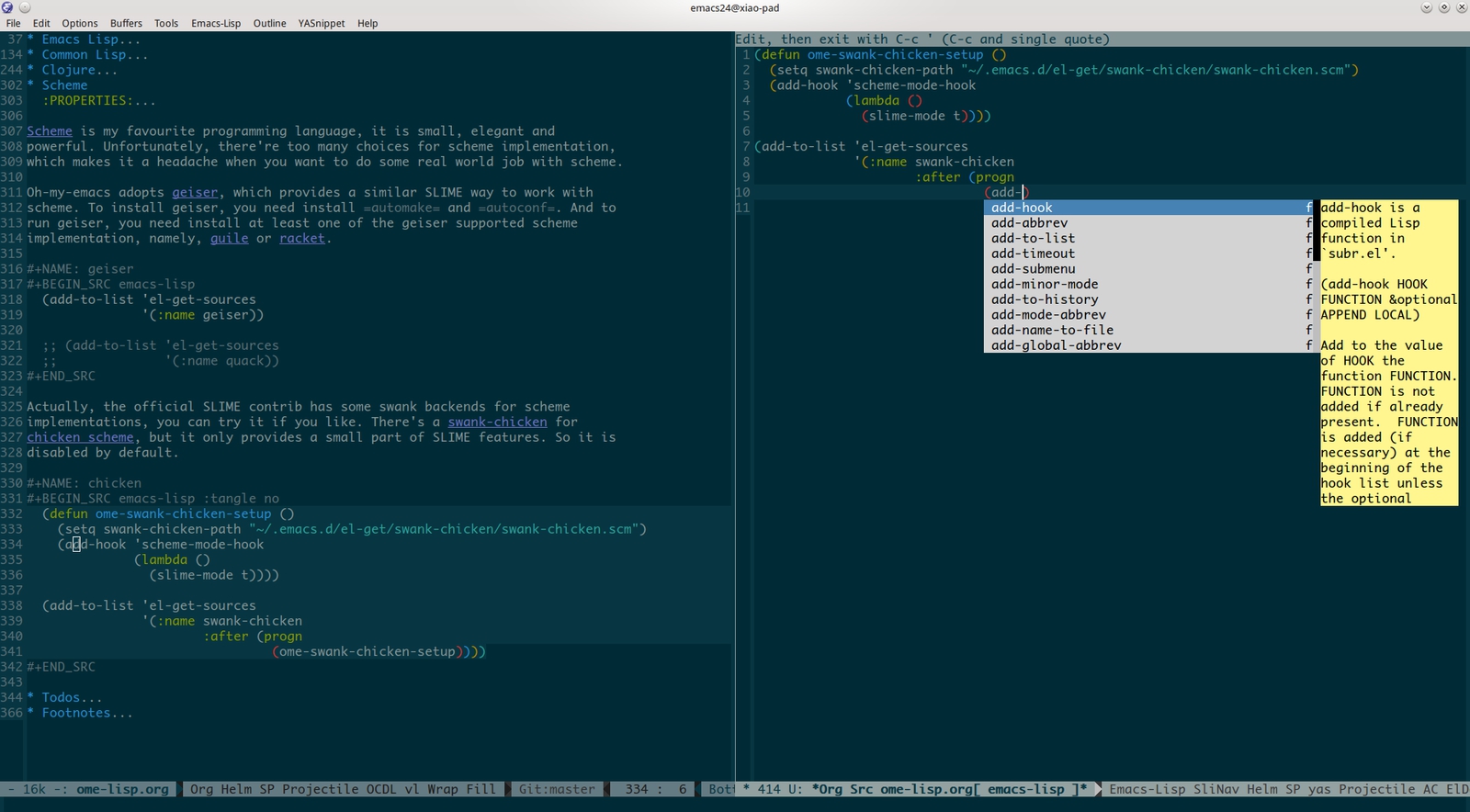This screenshot has height=812, width=1470.
Task: Click the window pin button in title bar
Action: pos(24,7)
